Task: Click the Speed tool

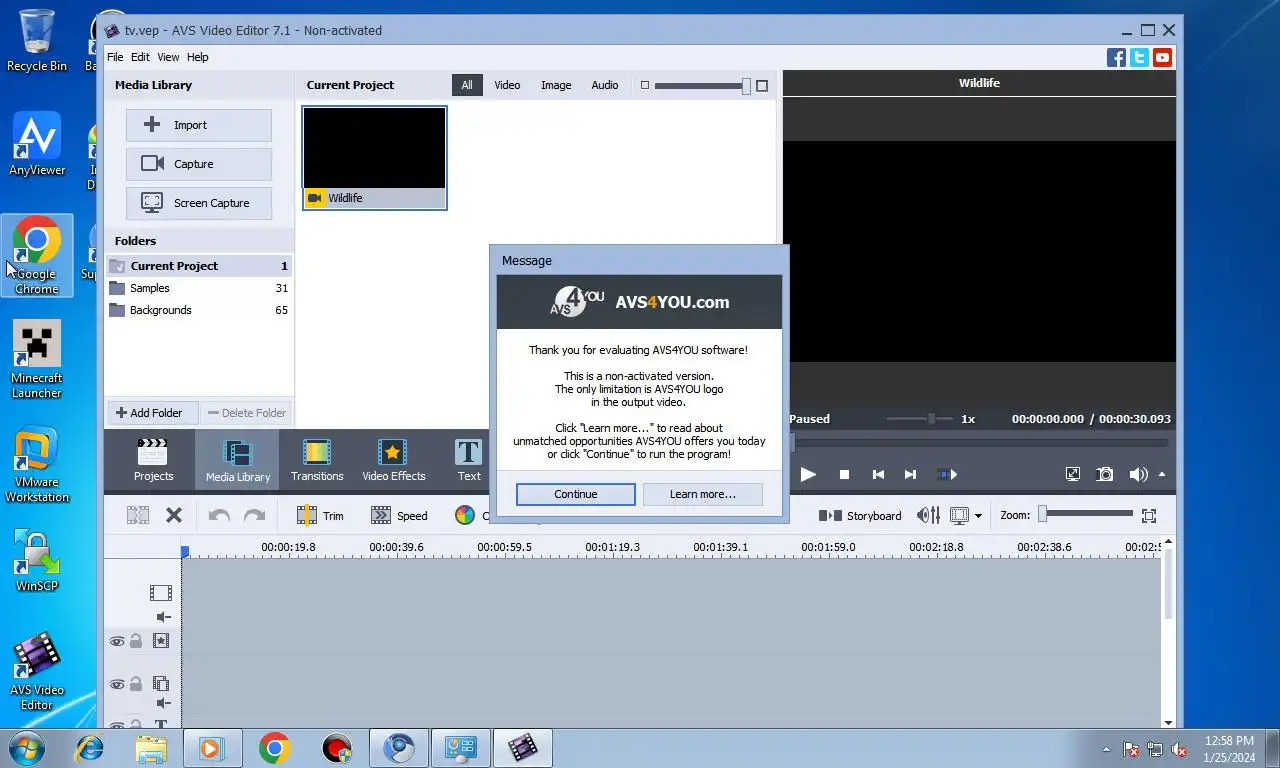Action: (x=399, y=516)
